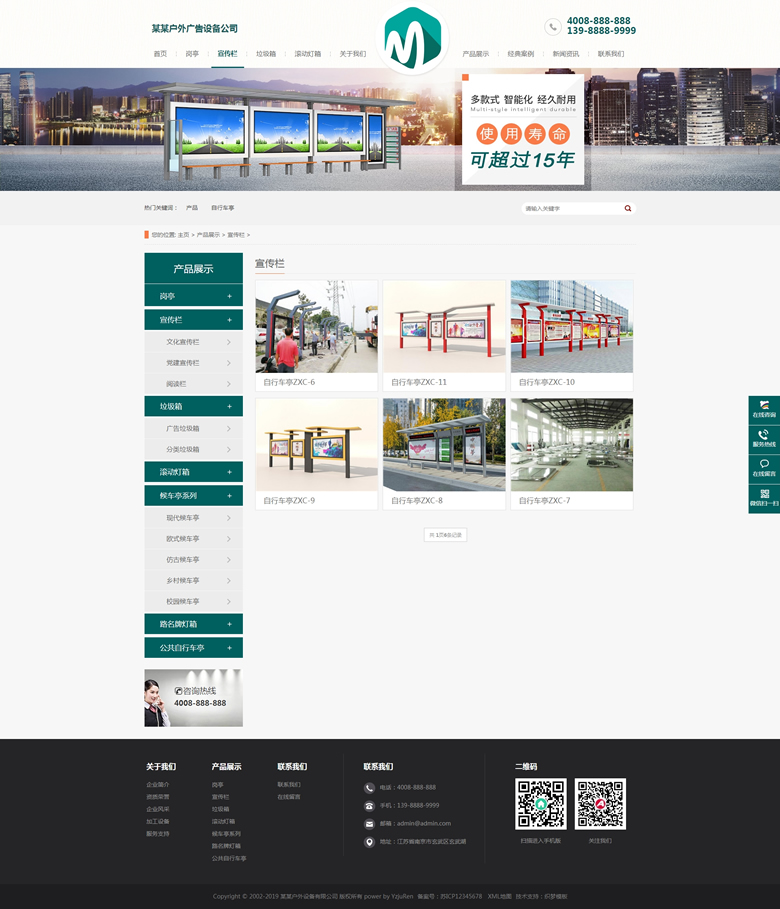Click the keyword search input field
This screenshot has height=909, width=780.
pyautogui.click(x=571, y=208)
